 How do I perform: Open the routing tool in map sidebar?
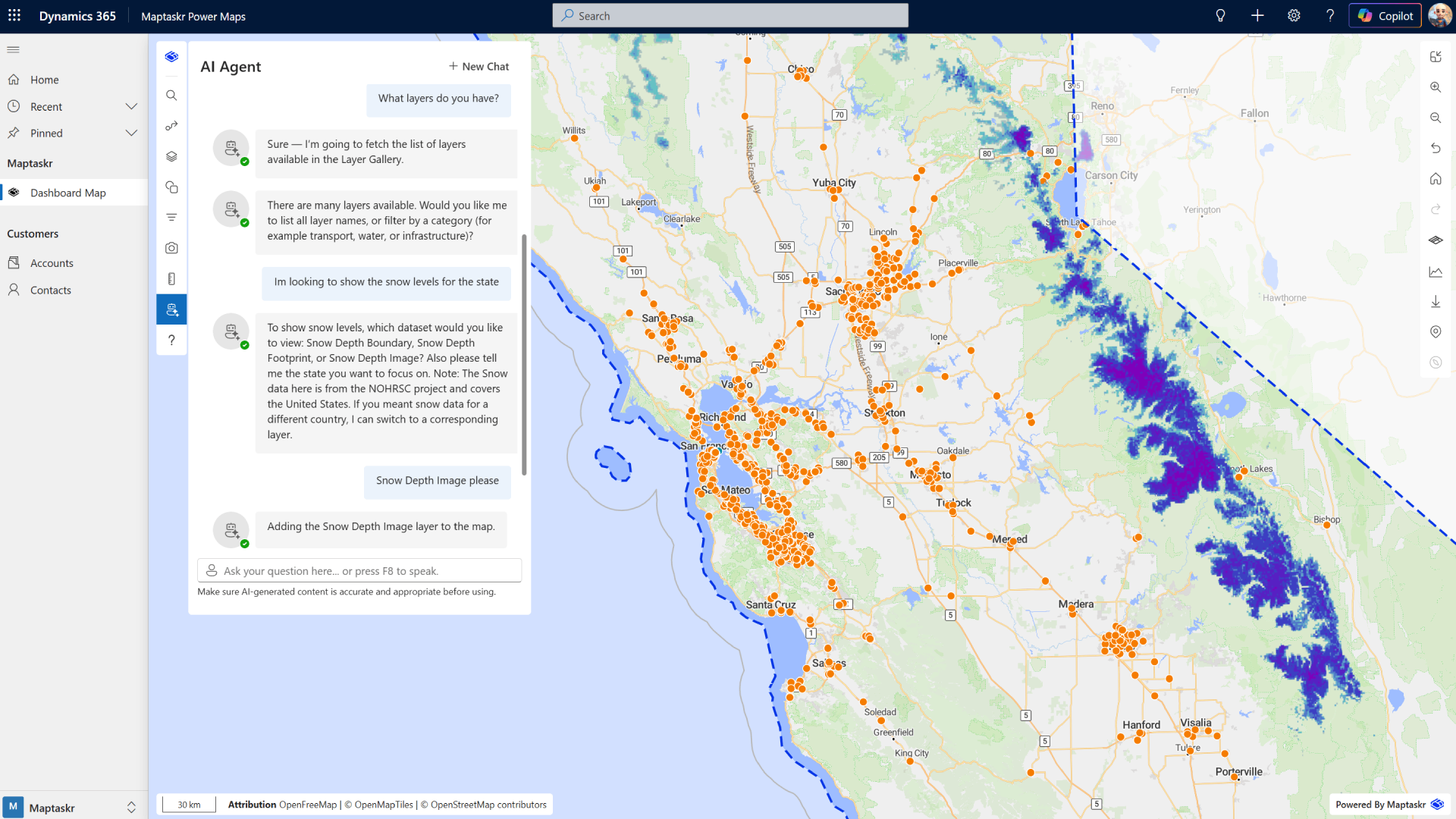(x=171, y=126)
